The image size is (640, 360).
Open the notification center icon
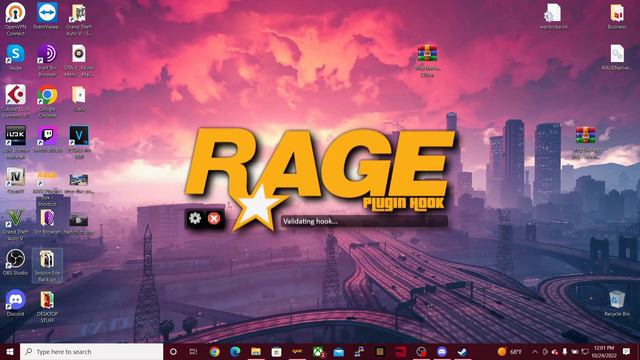click(x=626, y=351)
